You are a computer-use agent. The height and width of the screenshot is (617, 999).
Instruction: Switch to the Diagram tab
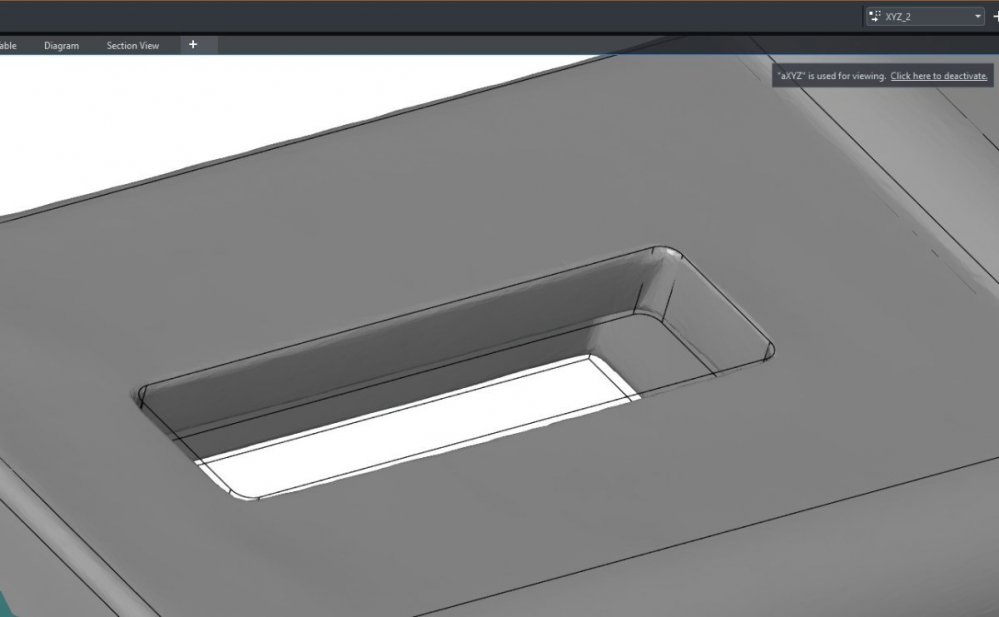(62, 45)
